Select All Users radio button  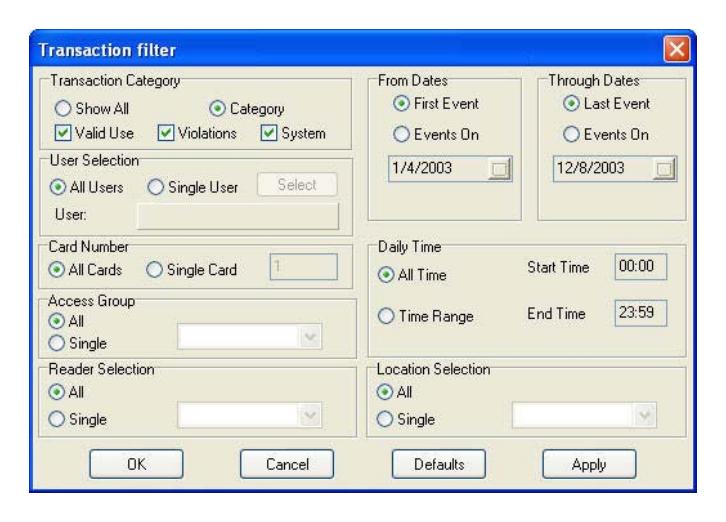pos(57,187)
